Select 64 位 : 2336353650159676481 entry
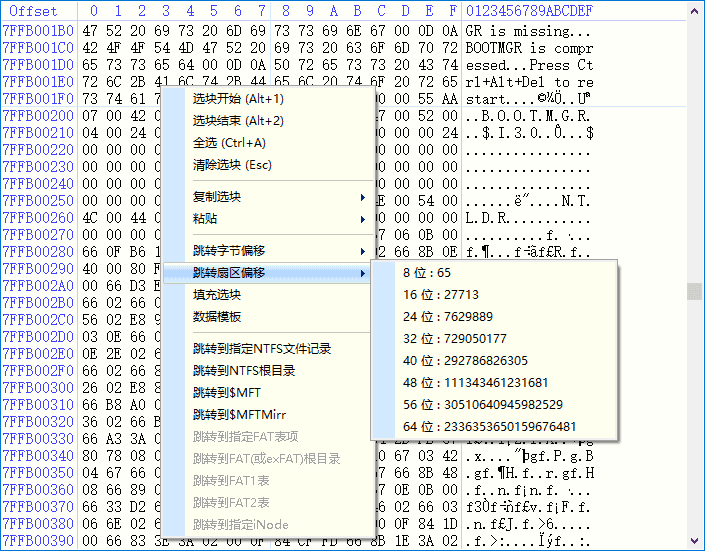 coord(489,427)
